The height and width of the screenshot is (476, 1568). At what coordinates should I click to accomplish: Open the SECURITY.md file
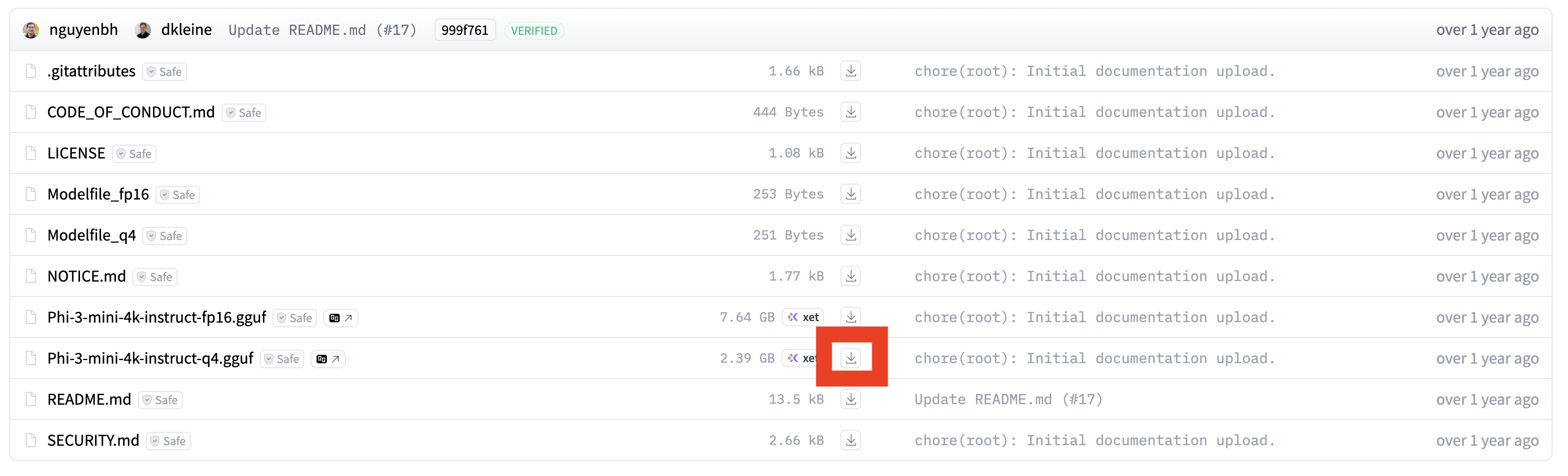pos(93,441)
